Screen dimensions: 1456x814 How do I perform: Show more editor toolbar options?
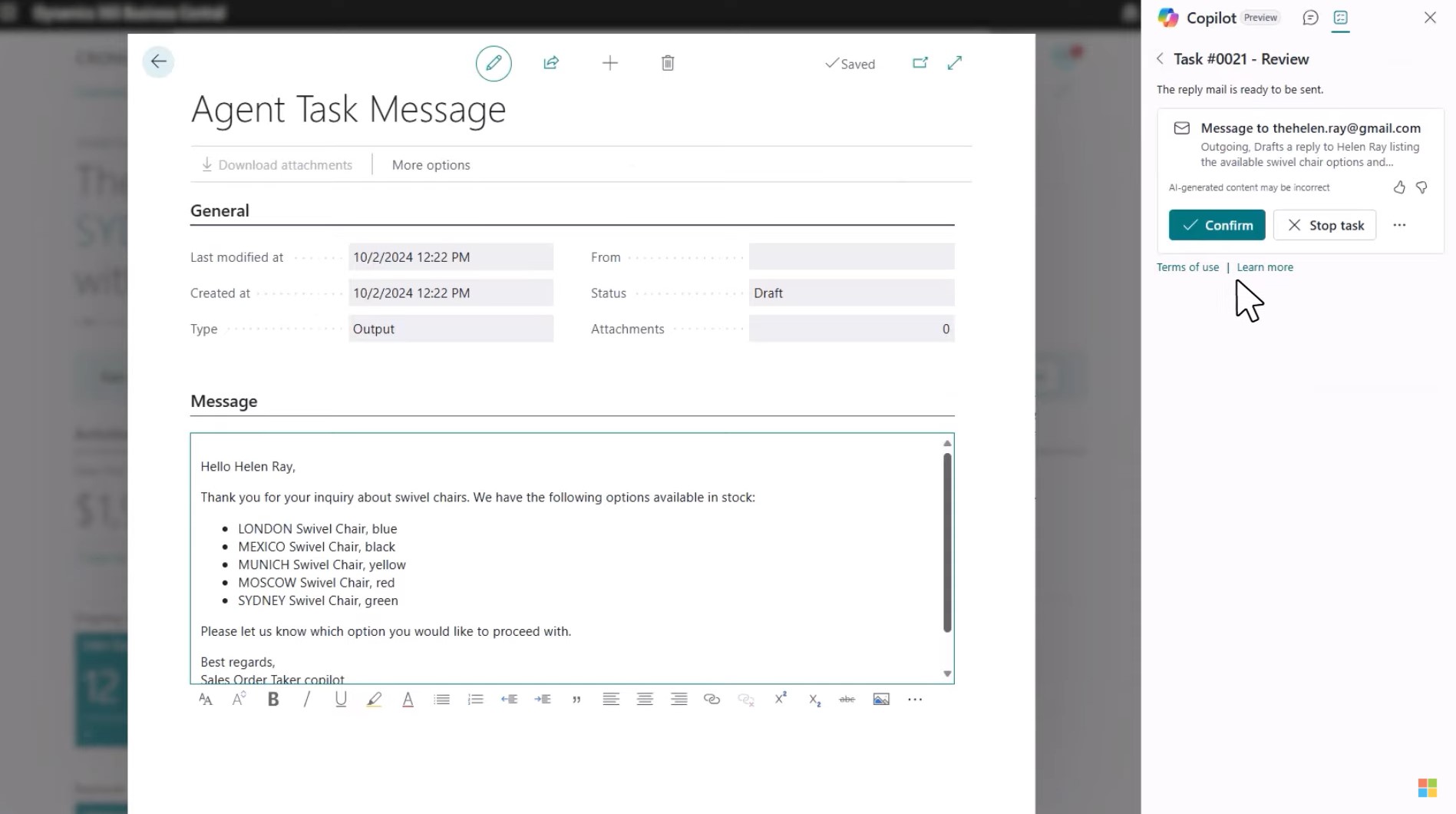[915, 700]
